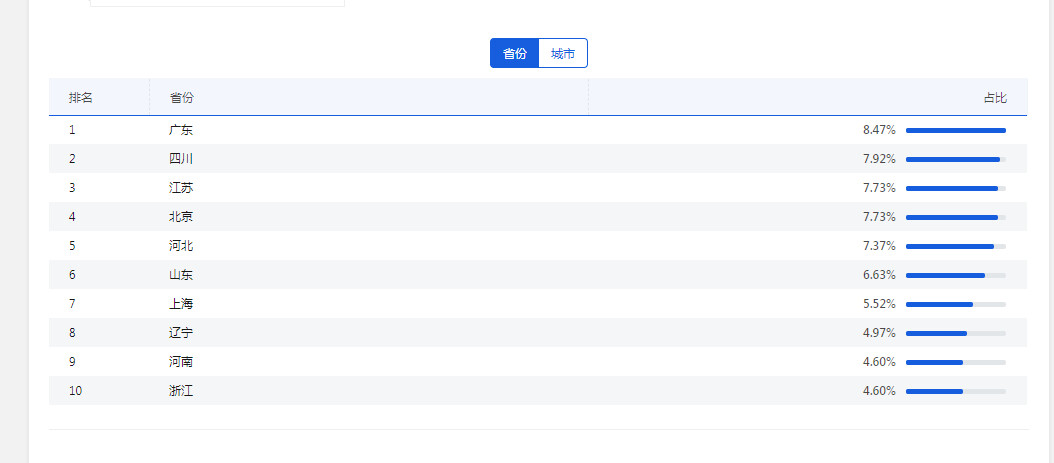Select the 辽宁 province name
The image size is (1054, 463).
[181, 333]
